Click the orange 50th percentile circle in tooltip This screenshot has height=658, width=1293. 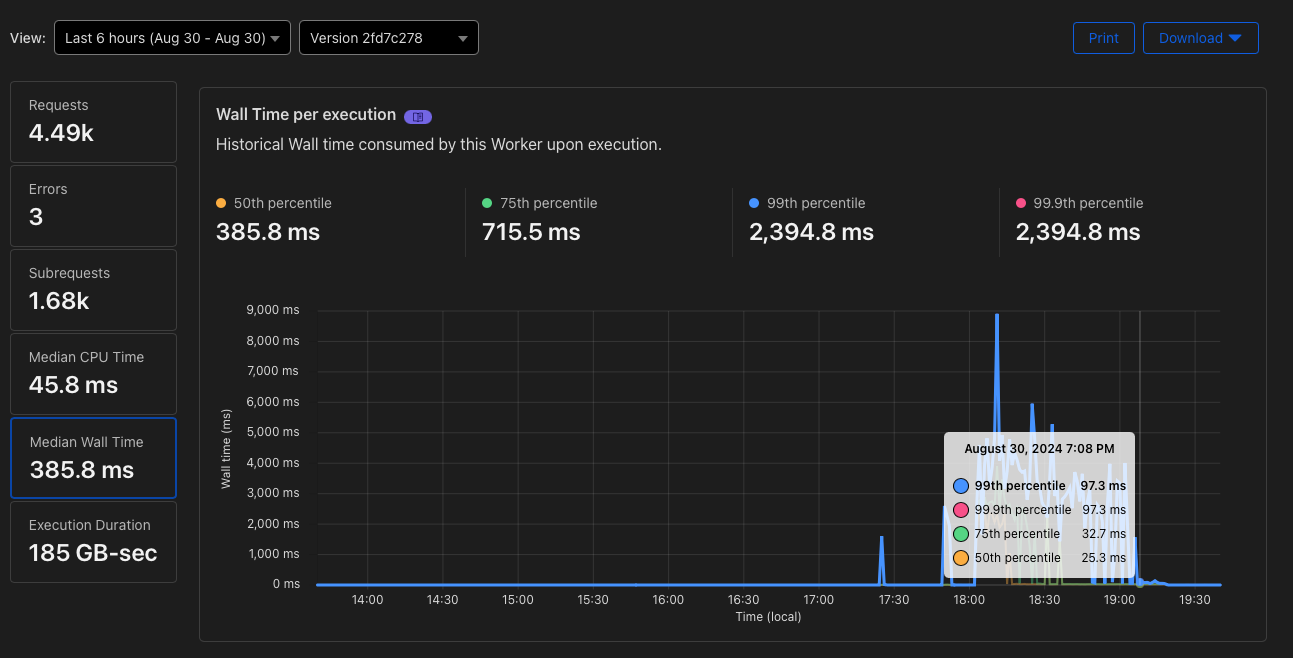tap(961, 558)
